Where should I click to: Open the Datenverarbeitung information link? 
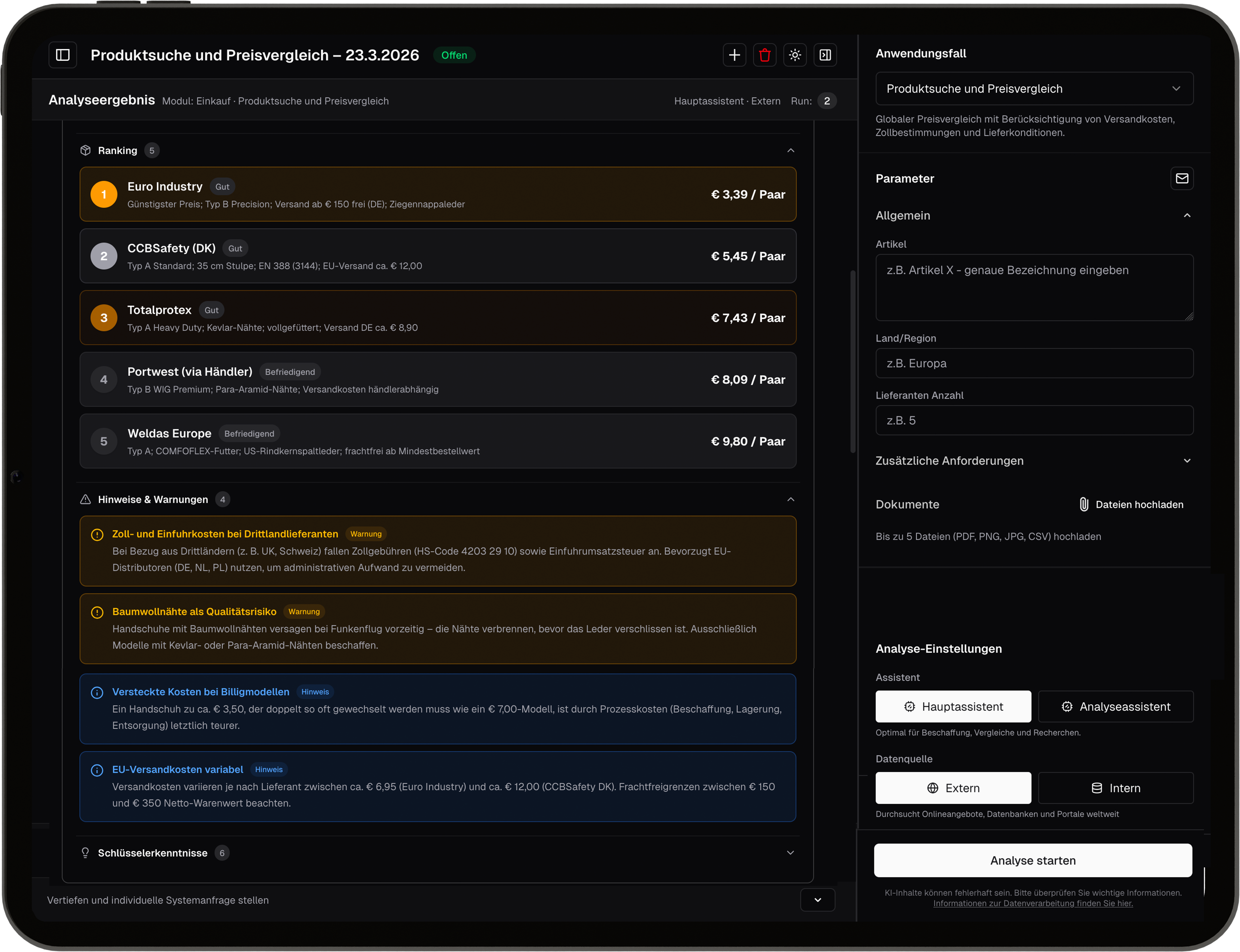pos(1033,903)
